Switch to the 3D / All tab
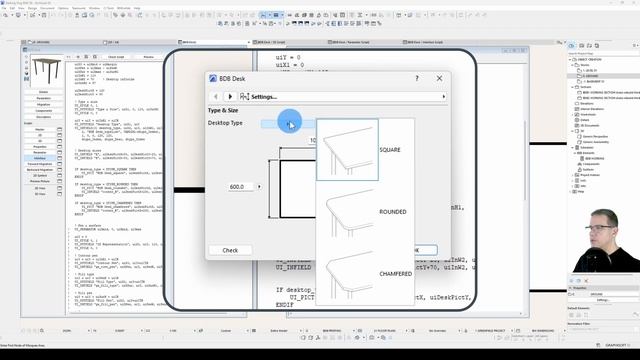The image size is (640, 360). (x=139, y=42)
